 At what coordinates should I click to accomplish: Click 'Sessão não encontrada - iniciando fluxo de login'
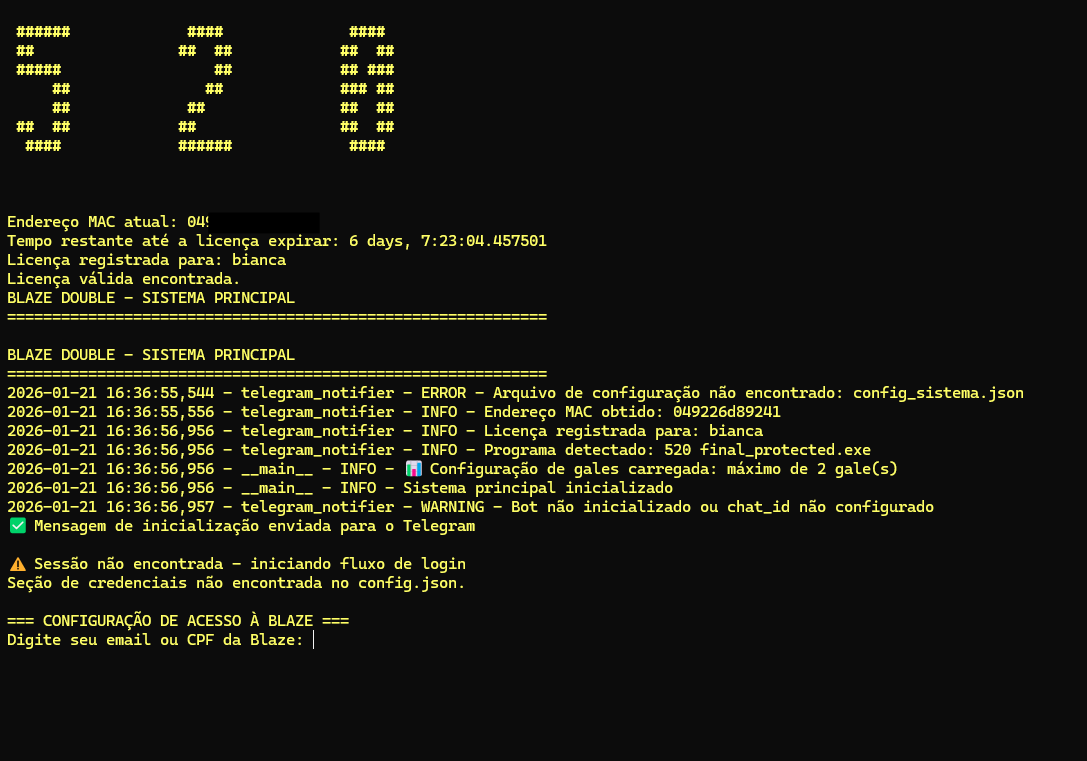click(x=250, y=564)
